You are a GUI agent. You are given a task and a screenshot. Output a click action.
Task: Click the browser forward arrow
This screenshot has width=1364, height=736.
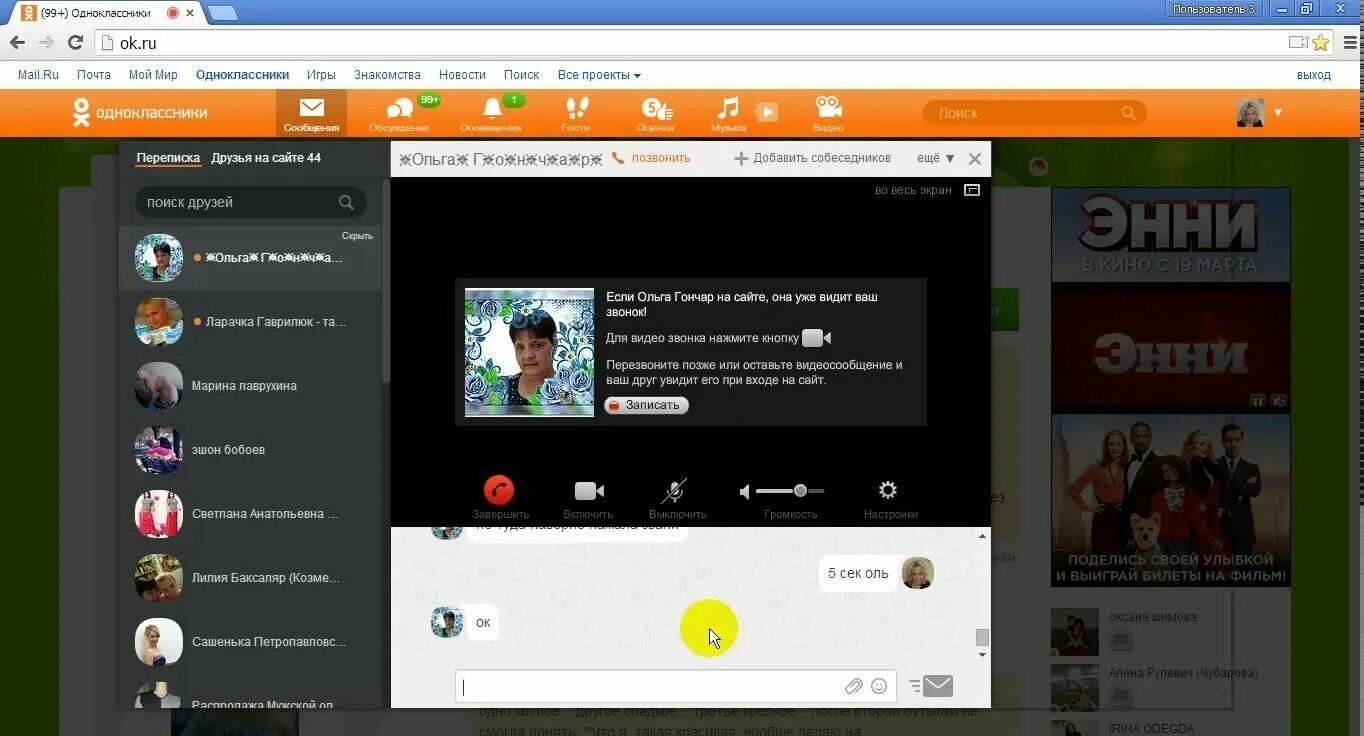[x=46, y=42]
